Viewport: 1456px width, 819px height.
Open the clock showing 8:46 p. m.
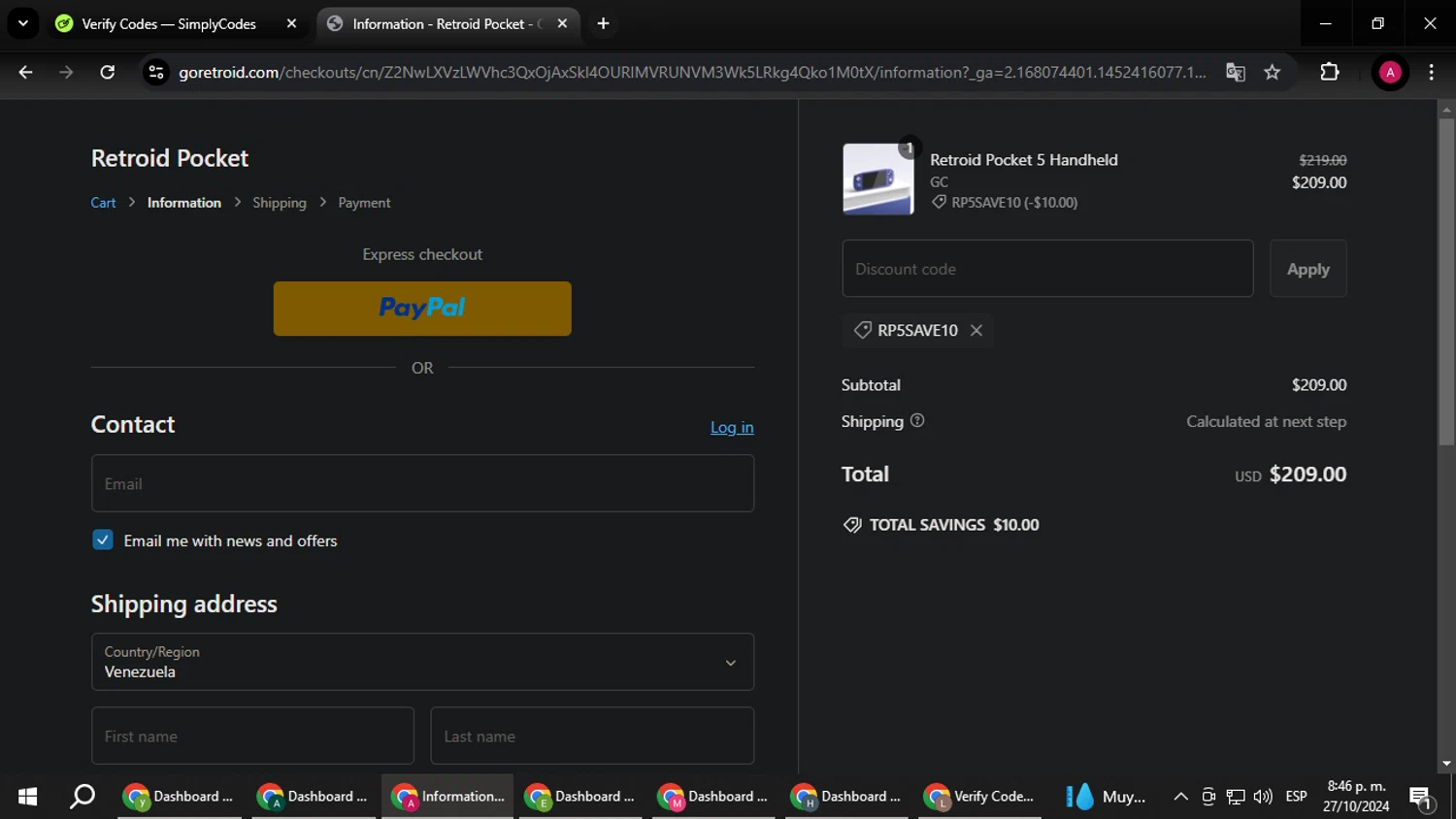pyautogui.click(x=1356, y=797)
